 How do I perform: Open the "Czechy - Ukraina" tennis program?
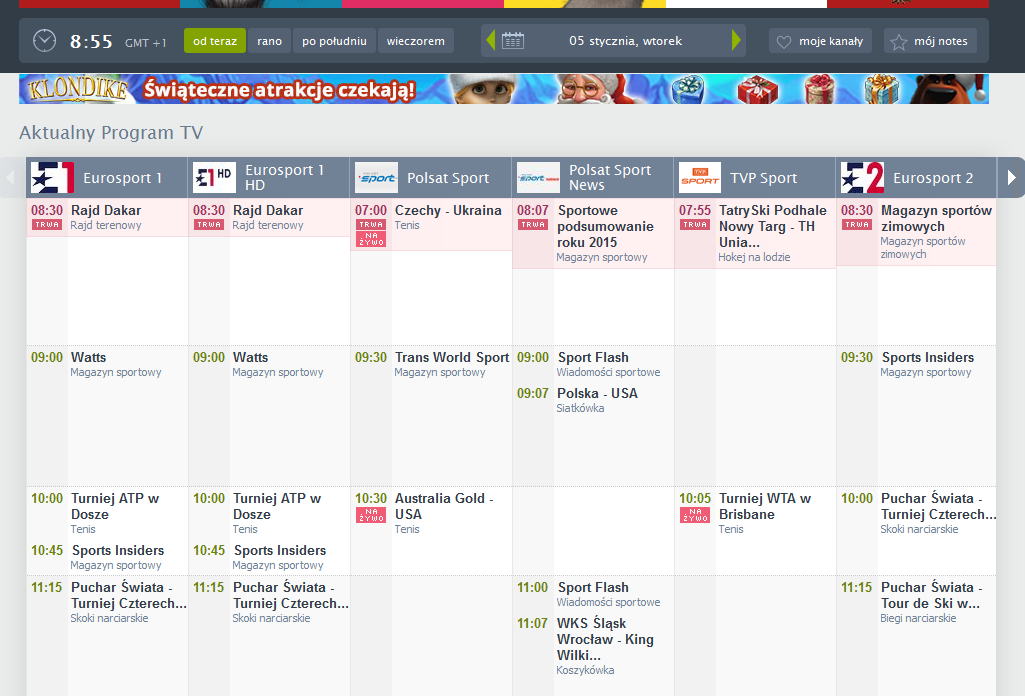448,211
